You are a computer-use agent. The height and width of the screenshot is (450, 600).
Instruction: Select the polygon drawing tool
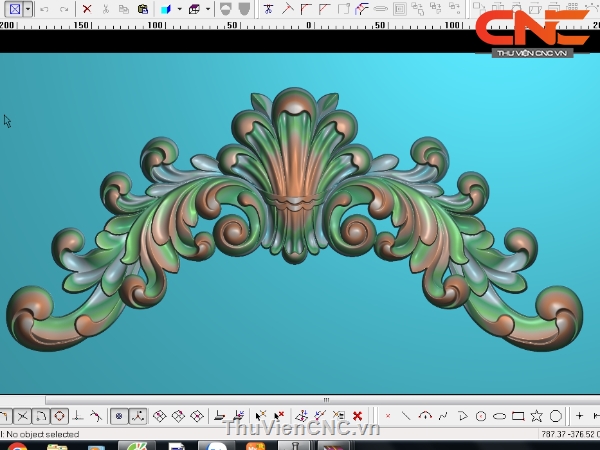point(555,416)
